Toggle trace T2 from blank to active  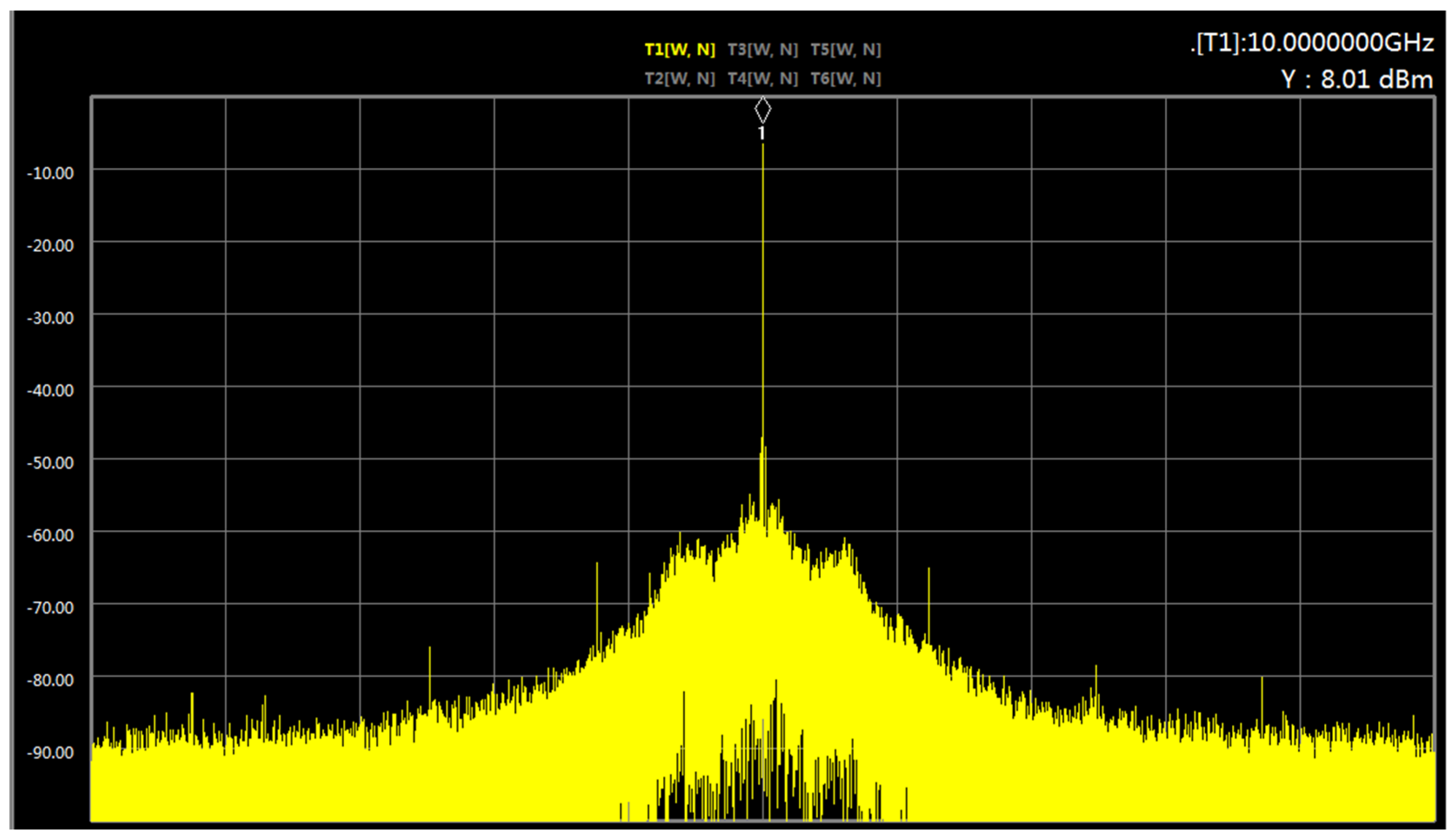[680, 79]
